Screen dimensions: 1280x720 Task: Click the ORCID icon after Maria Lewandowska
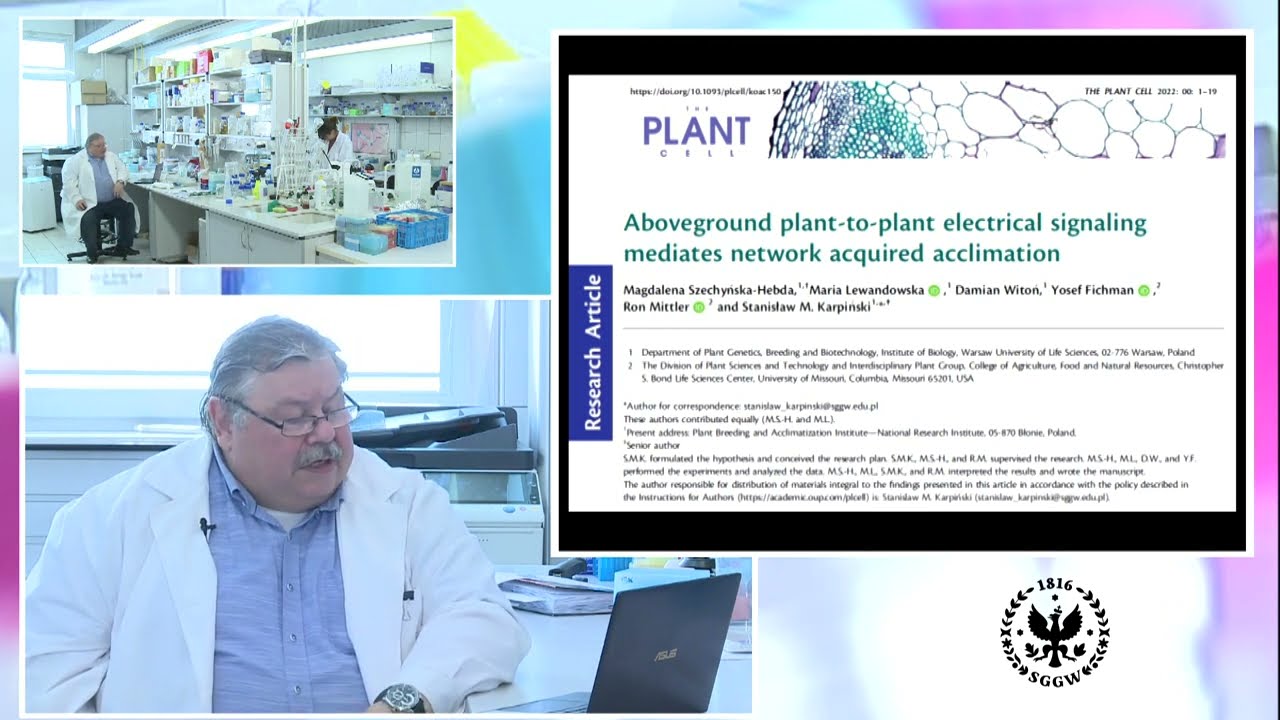click(x=934, y=291)
